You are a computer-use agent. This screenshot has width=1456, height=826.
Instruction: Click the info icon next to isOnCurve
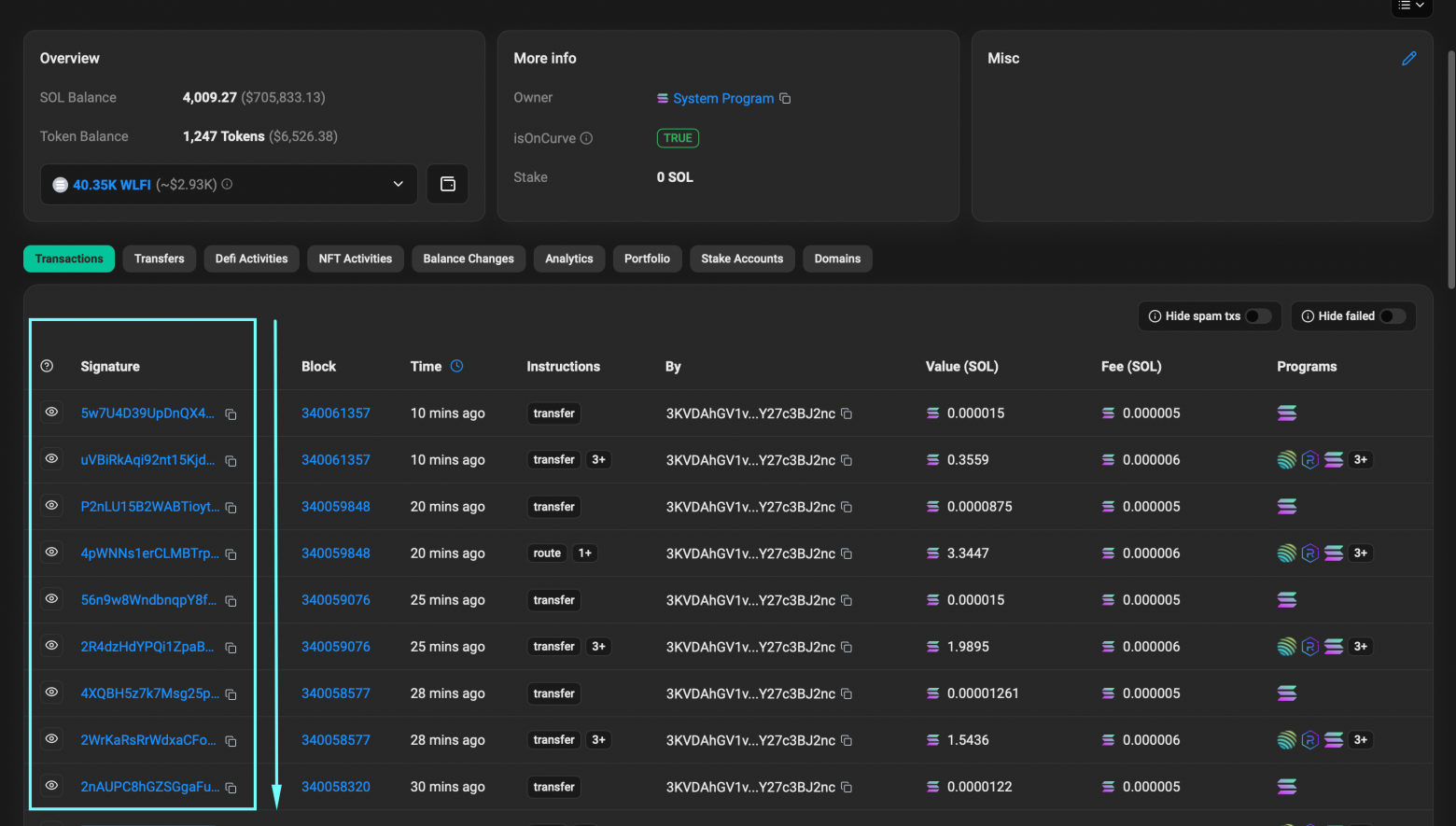click(x=586, y=138)
